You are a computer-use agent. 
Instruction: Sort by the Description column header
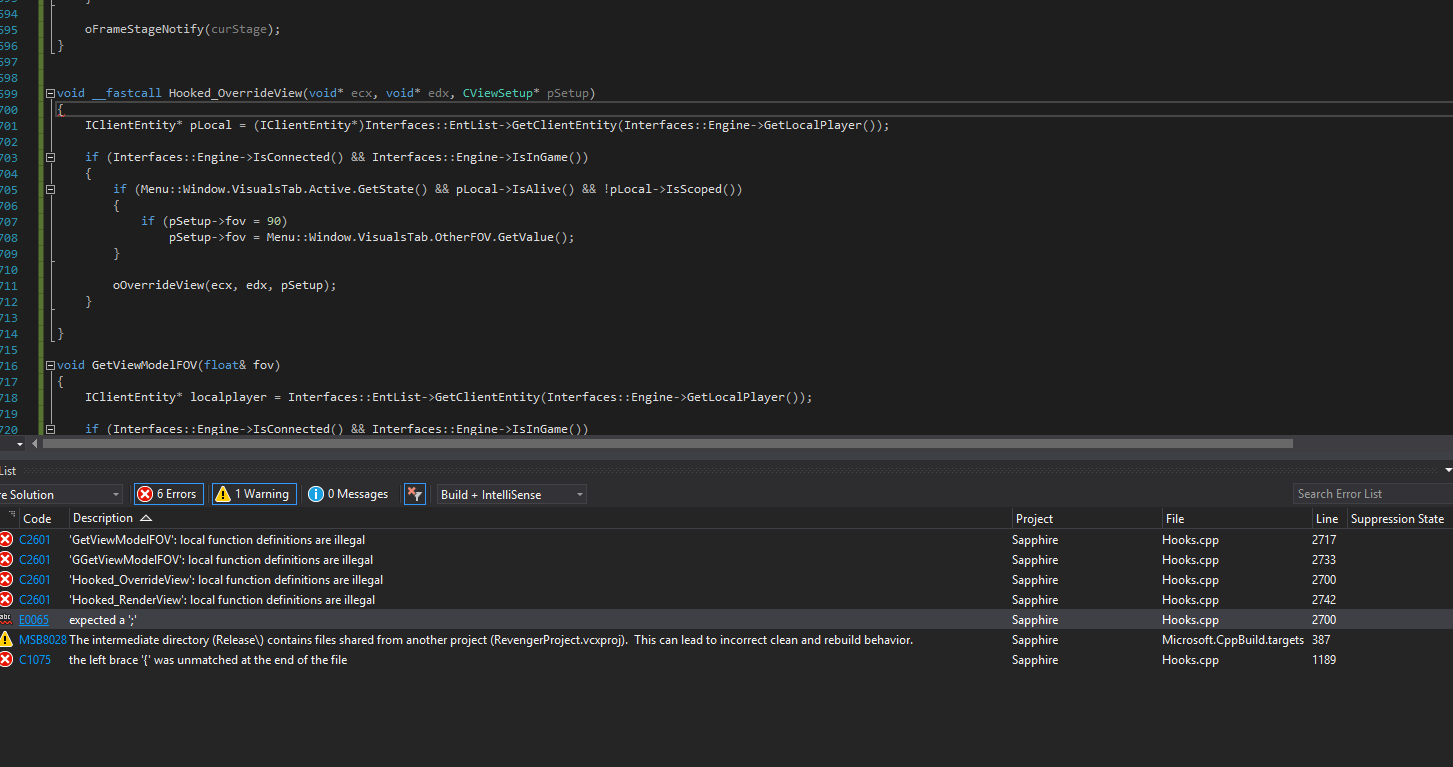[103, 518]
